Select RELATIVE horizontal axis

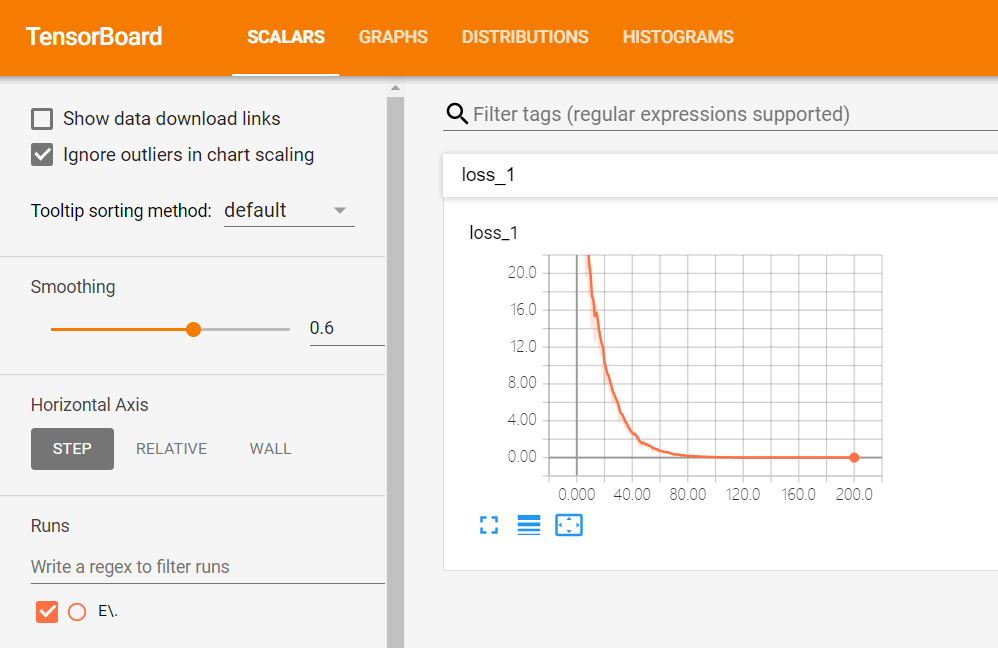(172, 449)
